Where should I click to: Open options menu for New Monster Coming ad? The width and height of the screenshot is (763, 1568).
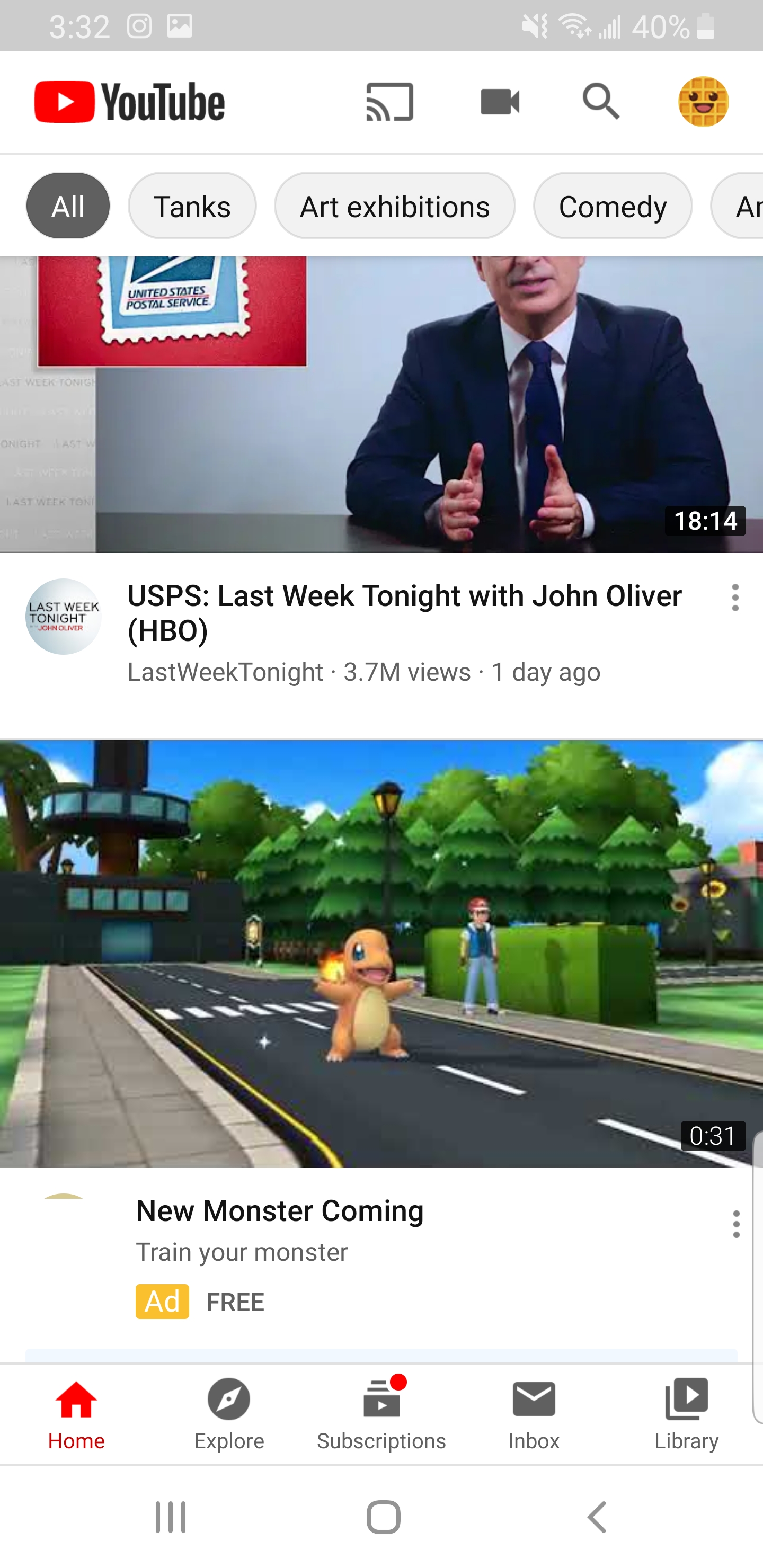point(735,1224)
